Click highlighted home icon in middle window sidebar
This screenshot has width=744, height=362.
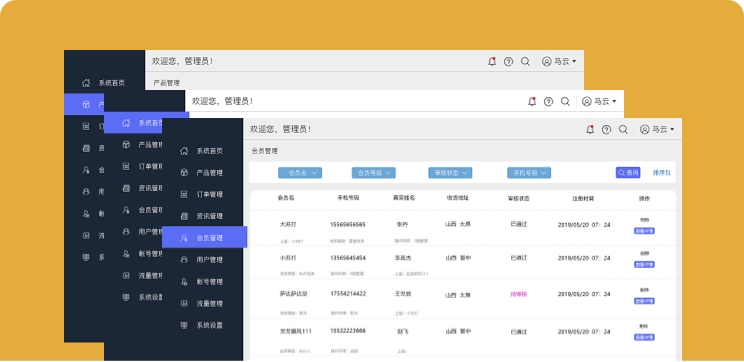(x=126, y=123)
